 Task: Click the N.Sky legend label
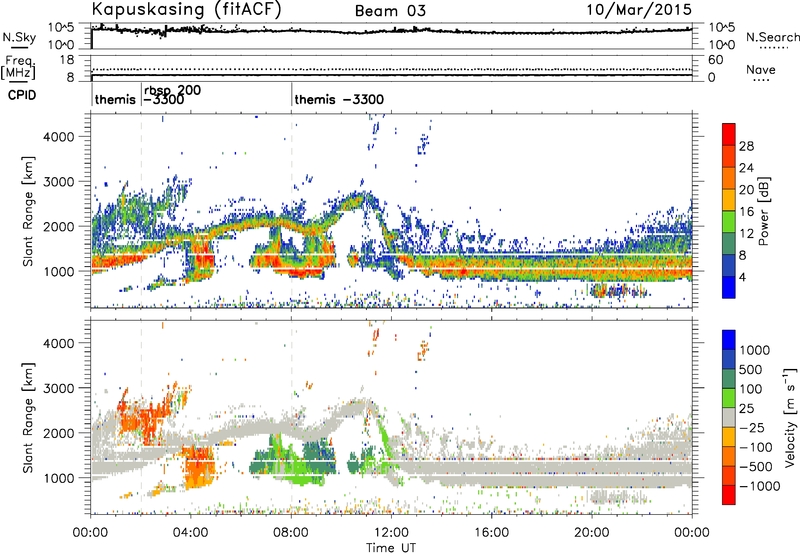click(x=19, y=37)
